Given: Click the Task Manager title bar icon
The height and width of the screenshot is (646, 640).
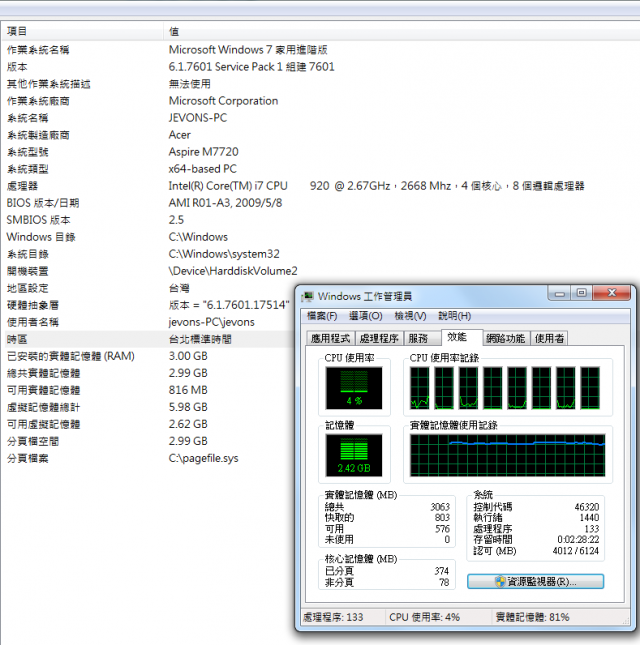Looking at the screenshot, I should click(x=307, y=296).
